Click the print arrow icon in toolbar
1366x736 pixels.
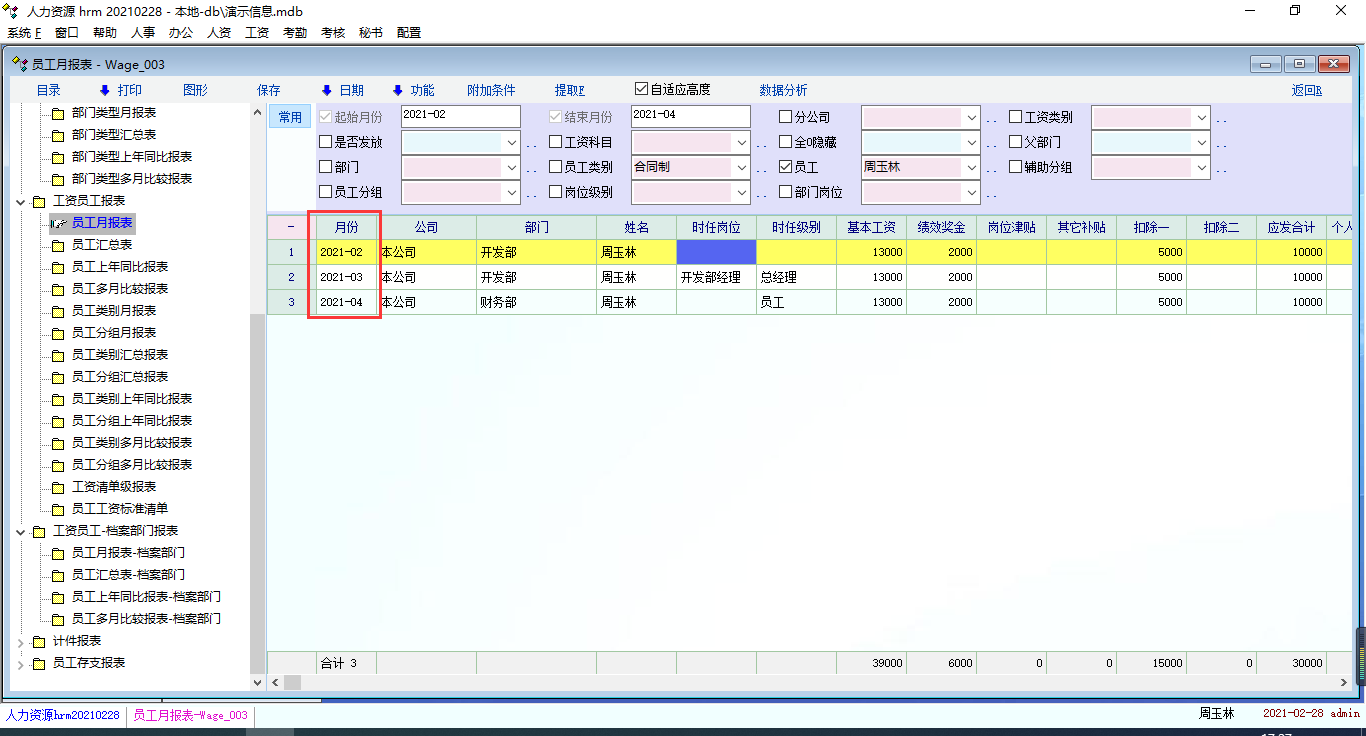point(104,90)
